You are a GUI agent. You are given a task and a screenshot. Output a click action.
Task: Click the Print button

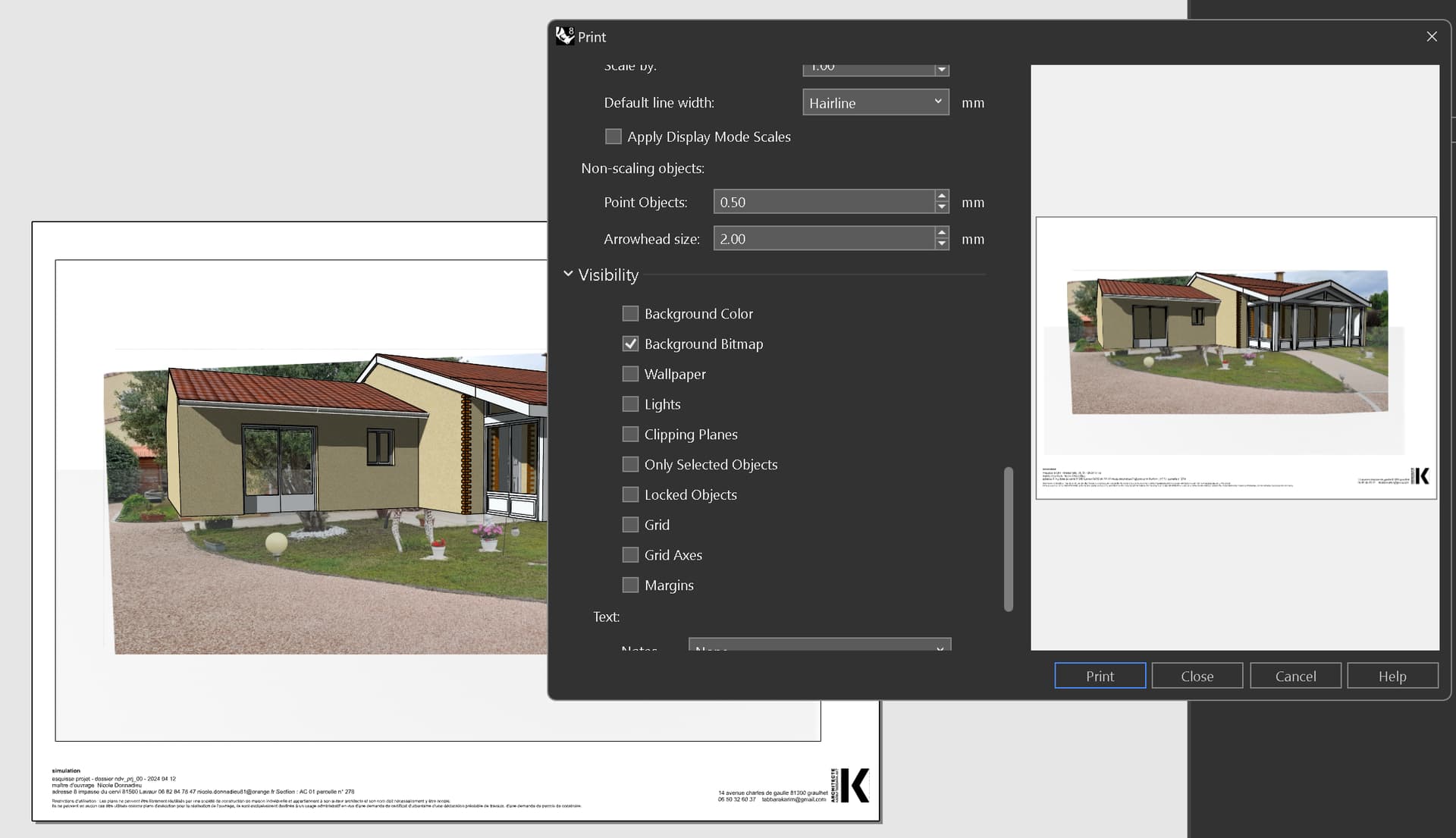1100,675
